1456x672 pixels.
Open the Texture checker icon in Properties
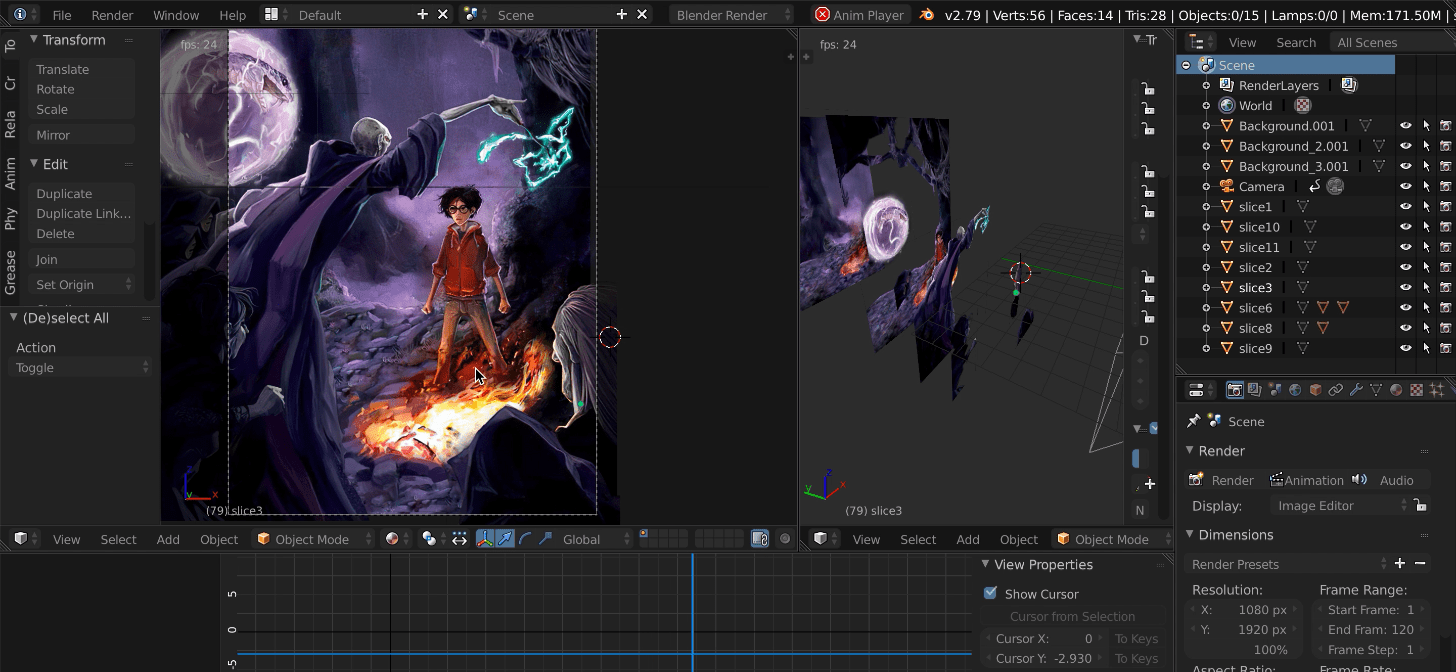click(x=1417, y=389)
